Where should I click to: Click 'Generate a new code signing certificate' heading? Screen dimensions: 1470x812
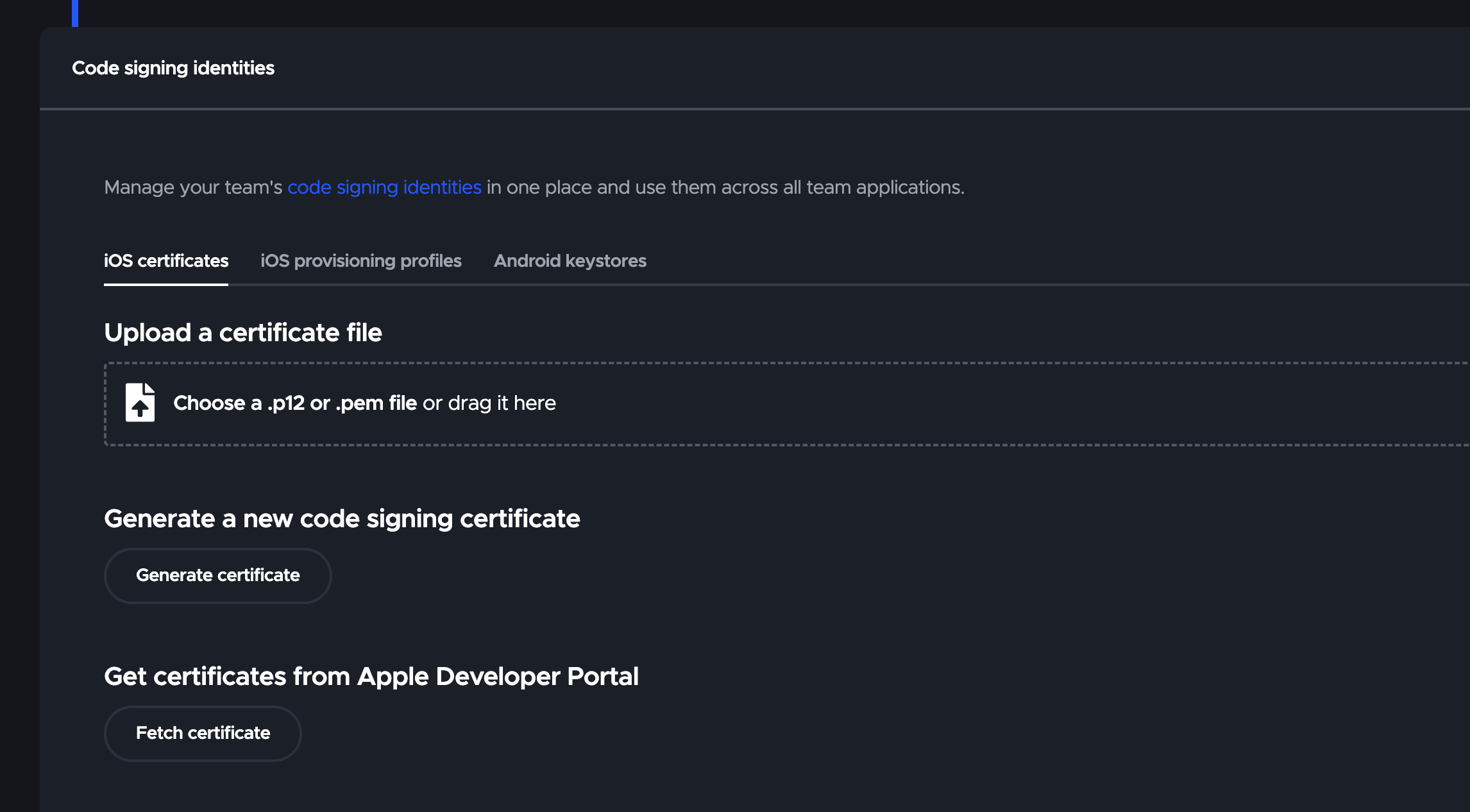coord(342,519)
